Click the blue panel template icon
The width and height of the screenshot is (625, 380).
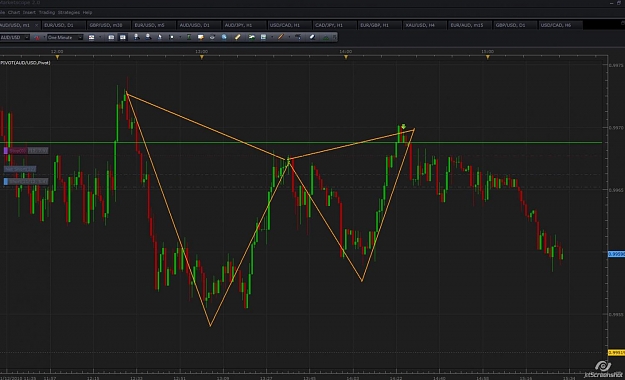[263, 37]
